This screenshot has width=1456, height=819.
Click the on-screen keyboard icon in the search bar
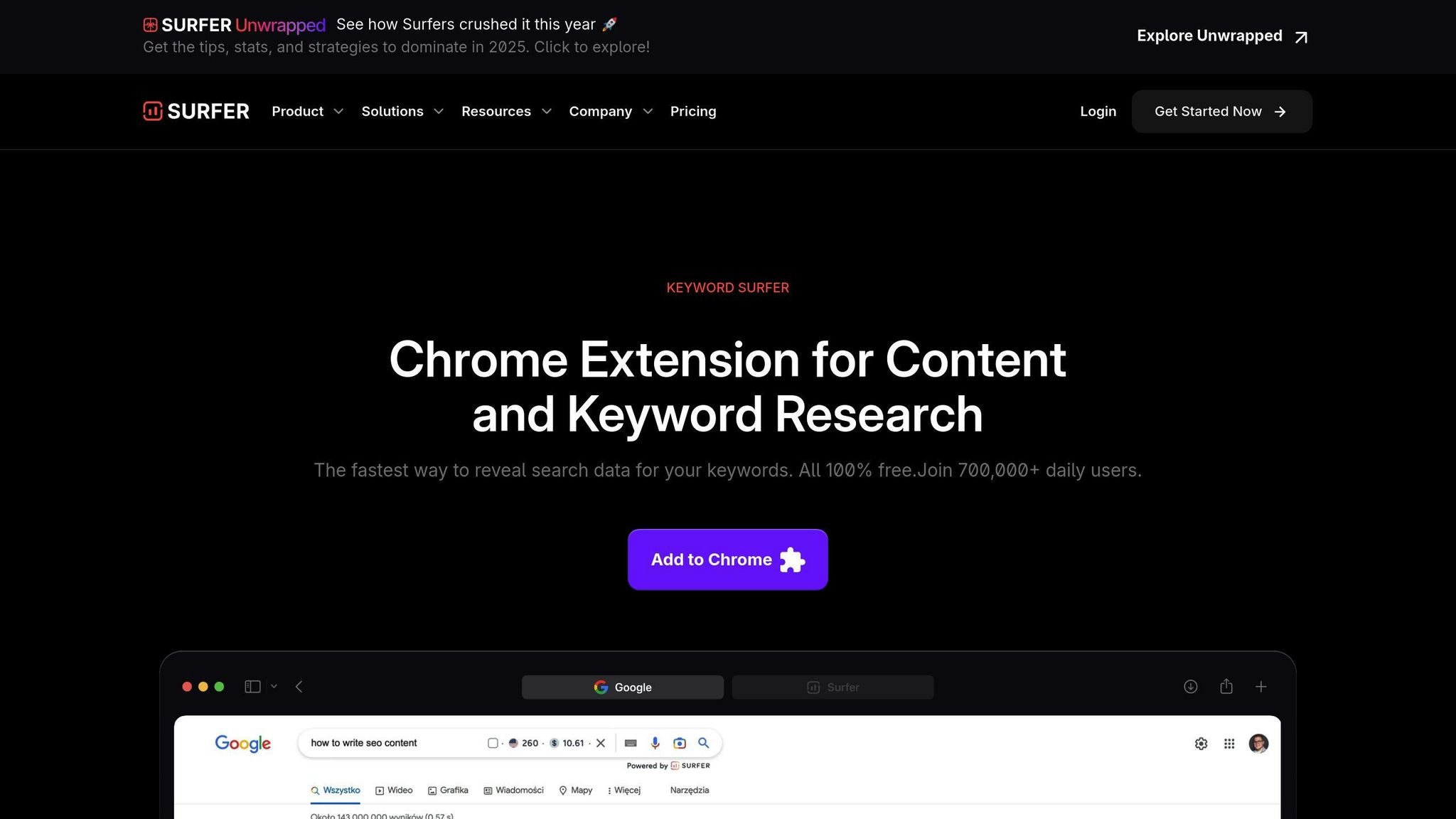tap(631, 744)
